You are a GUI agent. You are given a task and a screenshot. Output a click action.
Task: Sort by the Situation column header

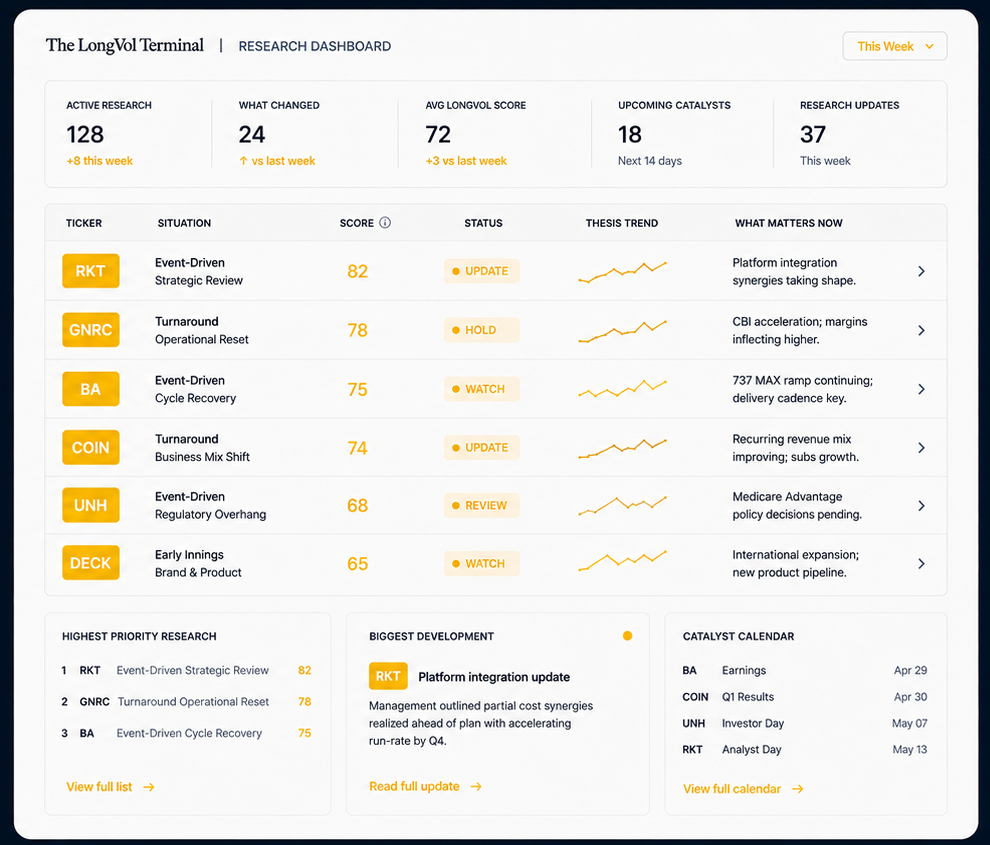184,223
